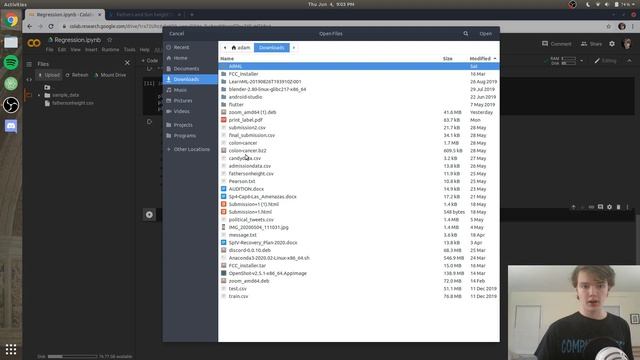Select the file submission2.csv
This screenshot has height=360, width=640.
pyautogui.click(x=359, y=128)
